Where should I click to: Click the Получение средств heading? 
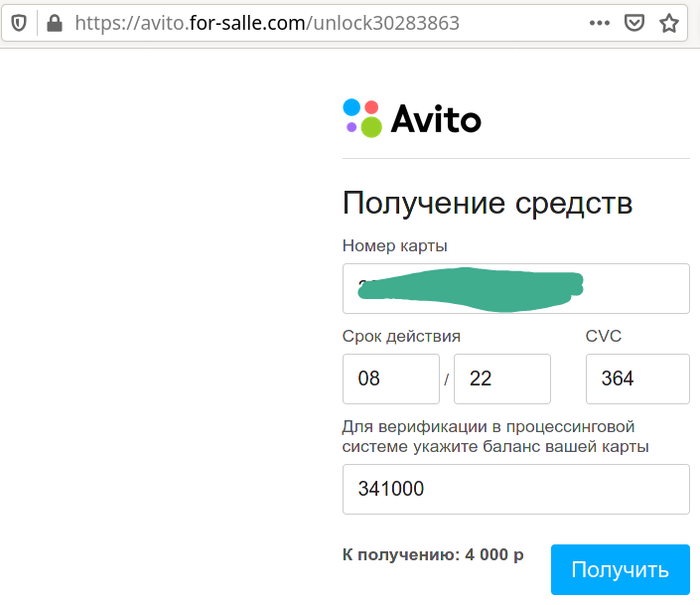click(487, 203)
